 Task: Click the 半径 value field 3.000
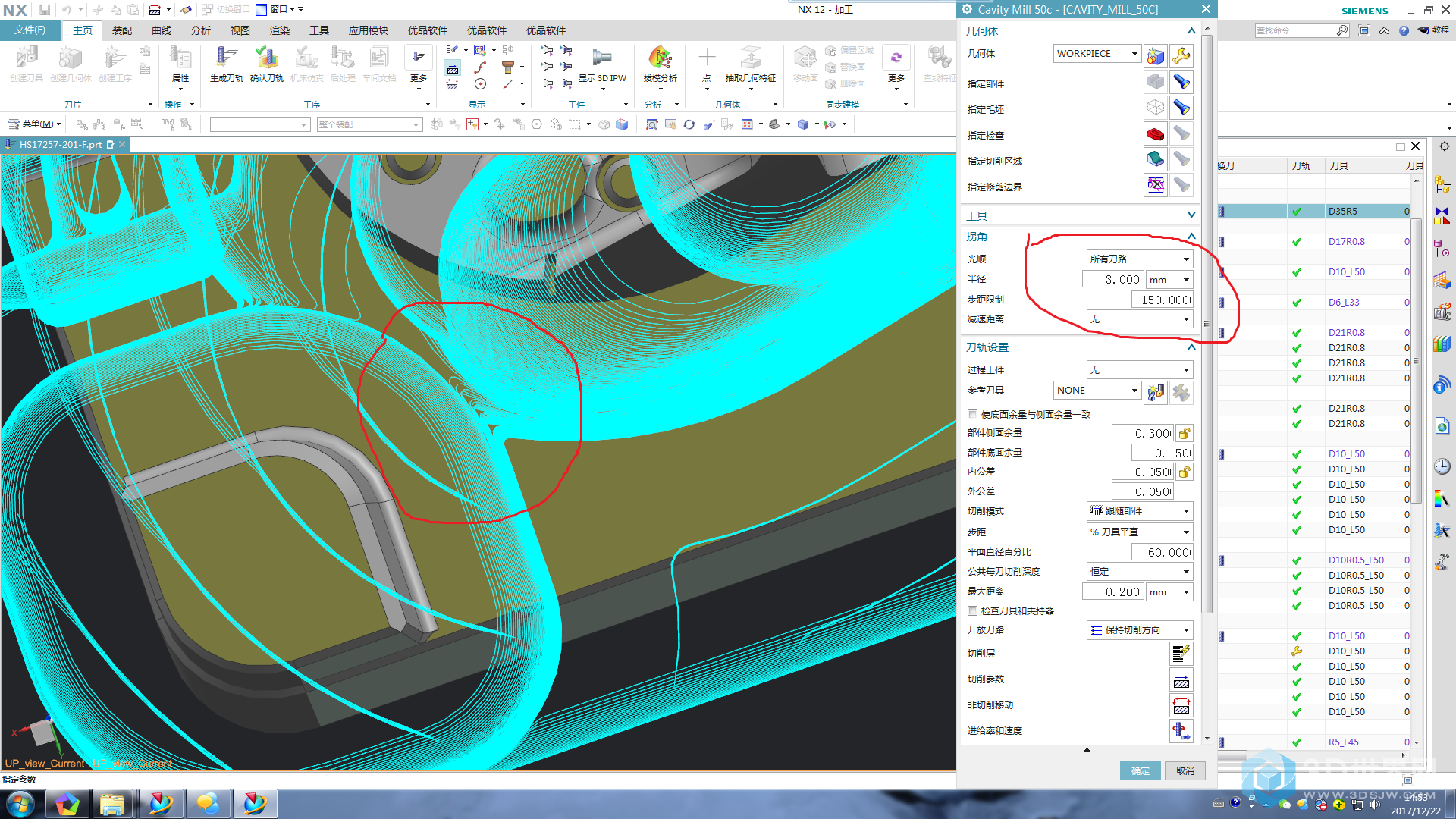(x=1113, y=279)
